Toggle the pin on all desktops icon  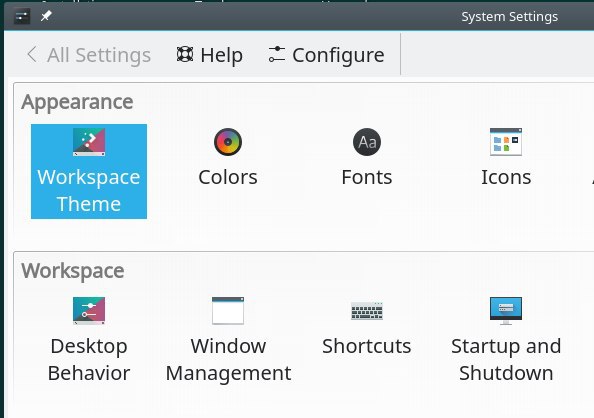[x=46, y=16]
